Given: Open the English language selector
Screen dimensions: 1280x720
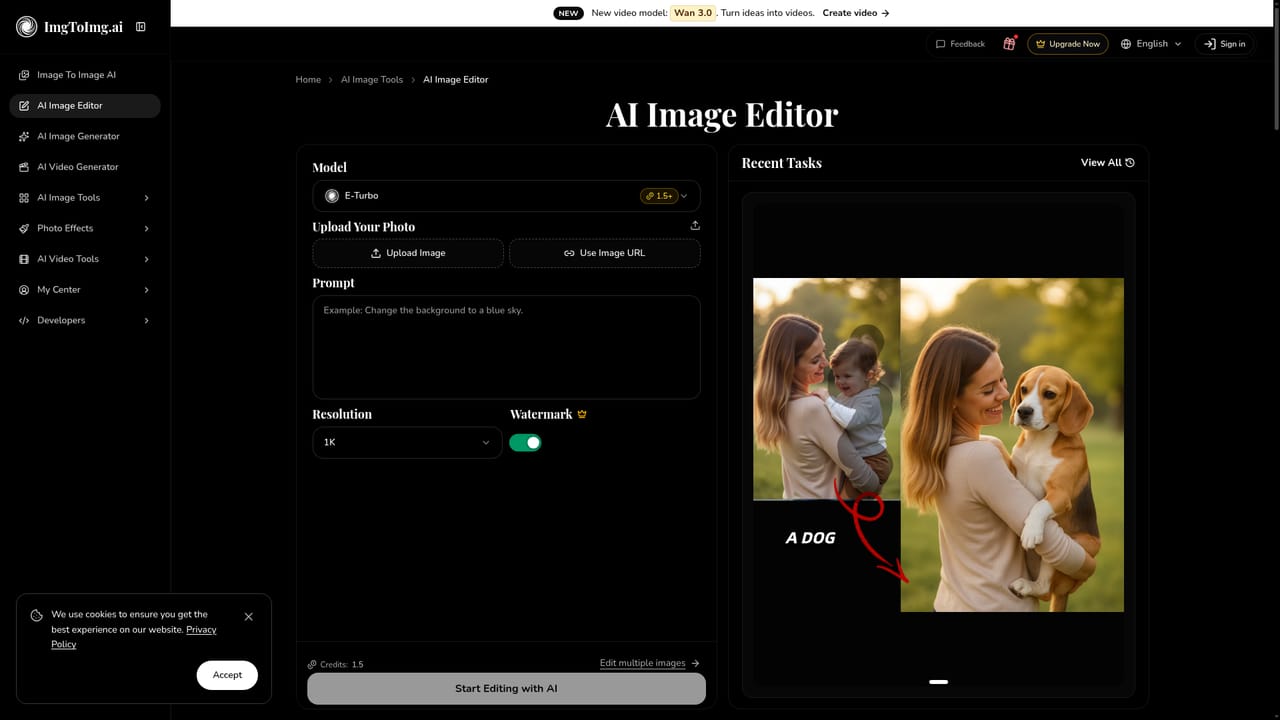Looking at the screenshot, I should [1151, 44].
